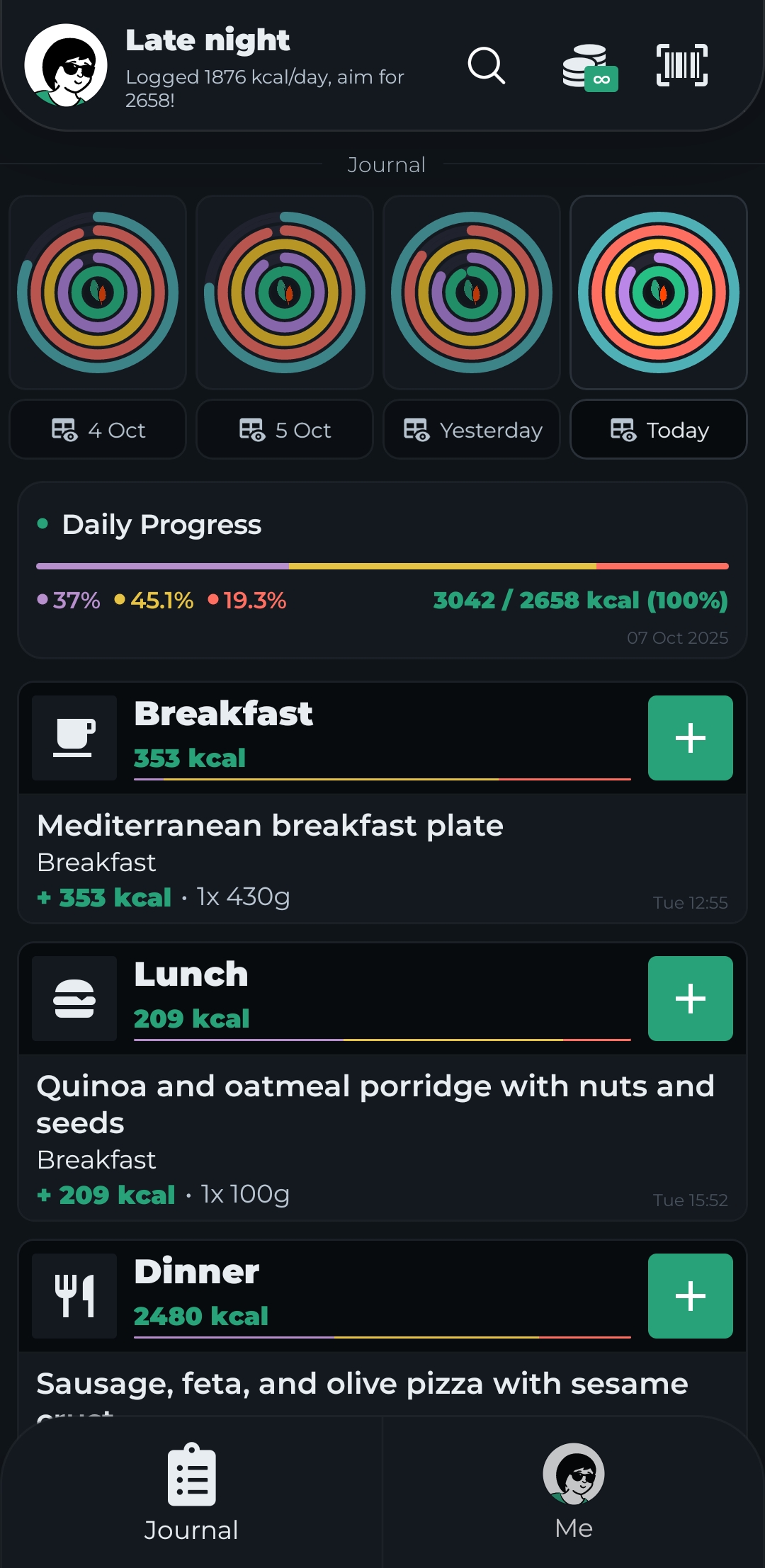Select the 4 Oct day button
Screen dimensions: 765x1568
pos(98,430)
